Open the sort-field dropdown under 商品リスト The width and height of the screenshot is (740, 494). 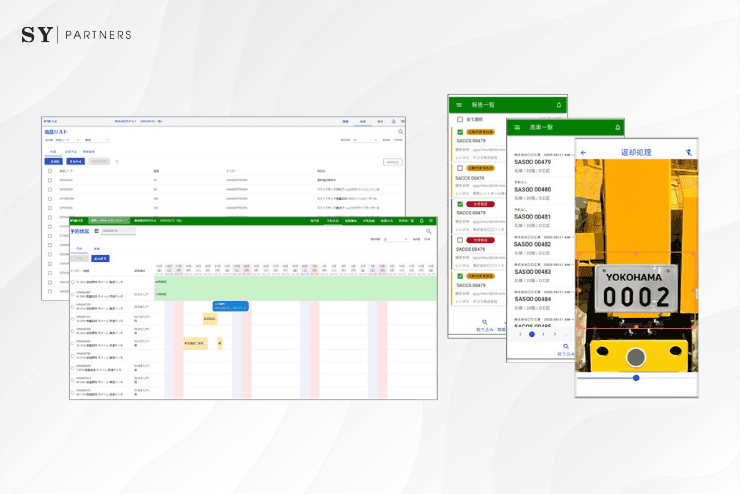[x=68, y=140]
